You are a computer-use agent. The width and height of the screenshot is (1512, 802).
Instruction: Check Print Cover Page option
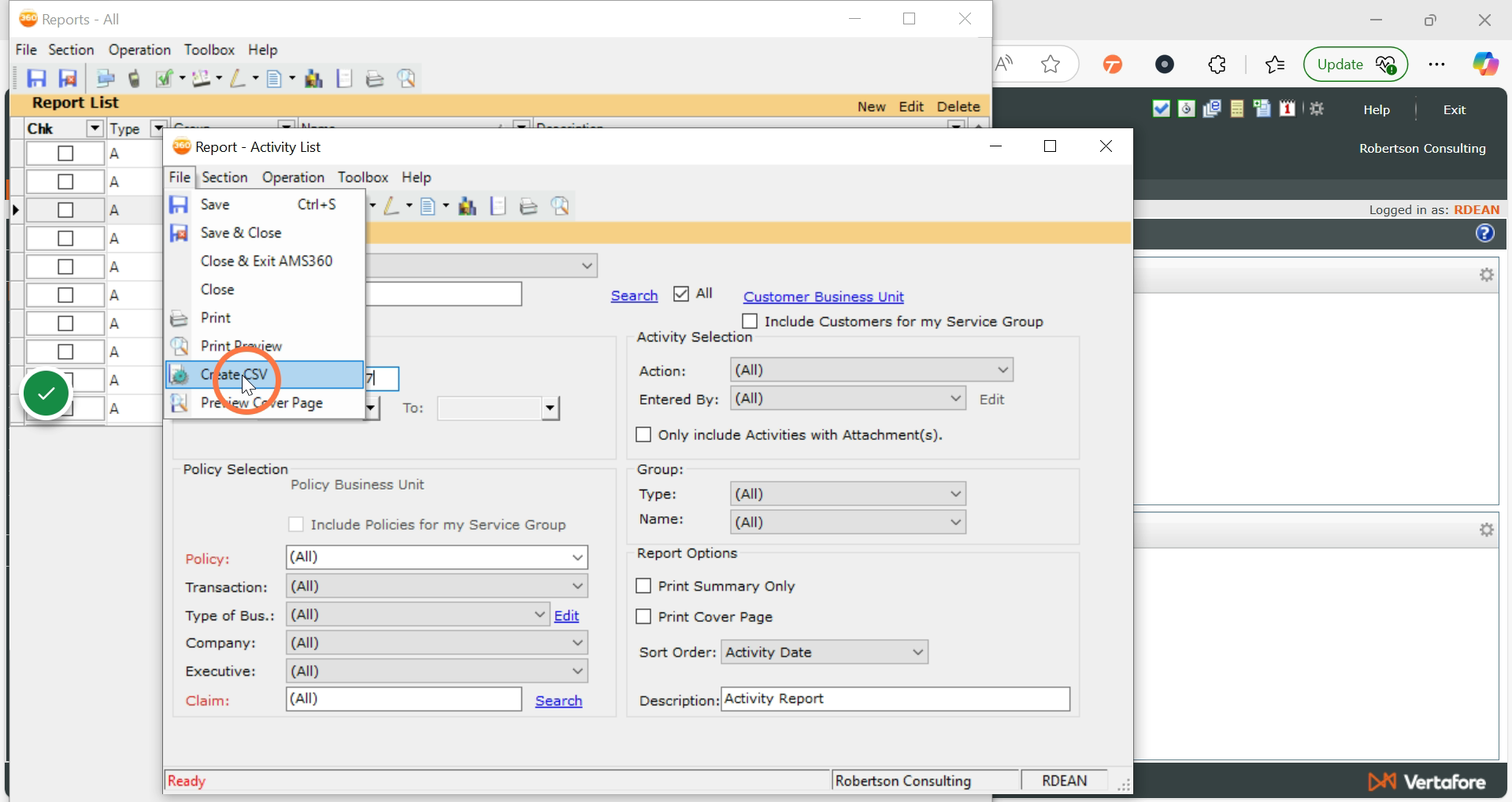(x=643, y=617)
